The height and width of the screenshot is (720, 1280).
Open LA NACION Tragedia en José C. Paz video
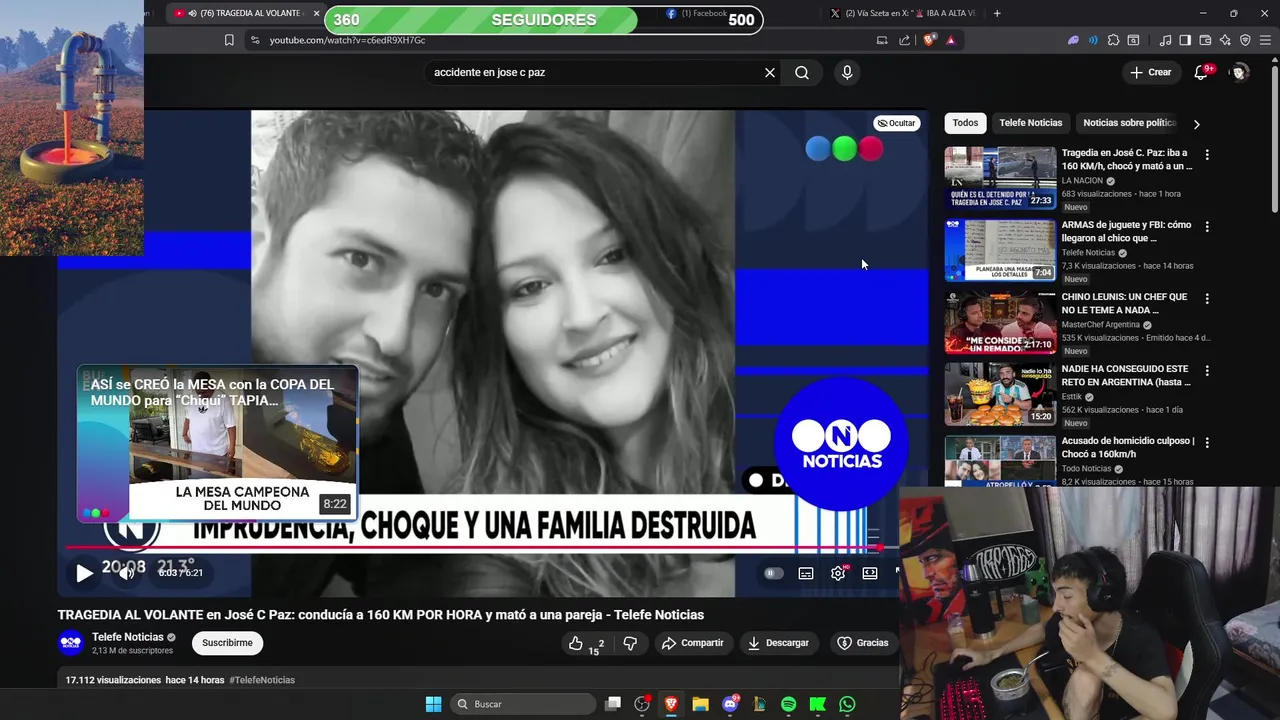pyautogui.click(x=1127, y=160)
